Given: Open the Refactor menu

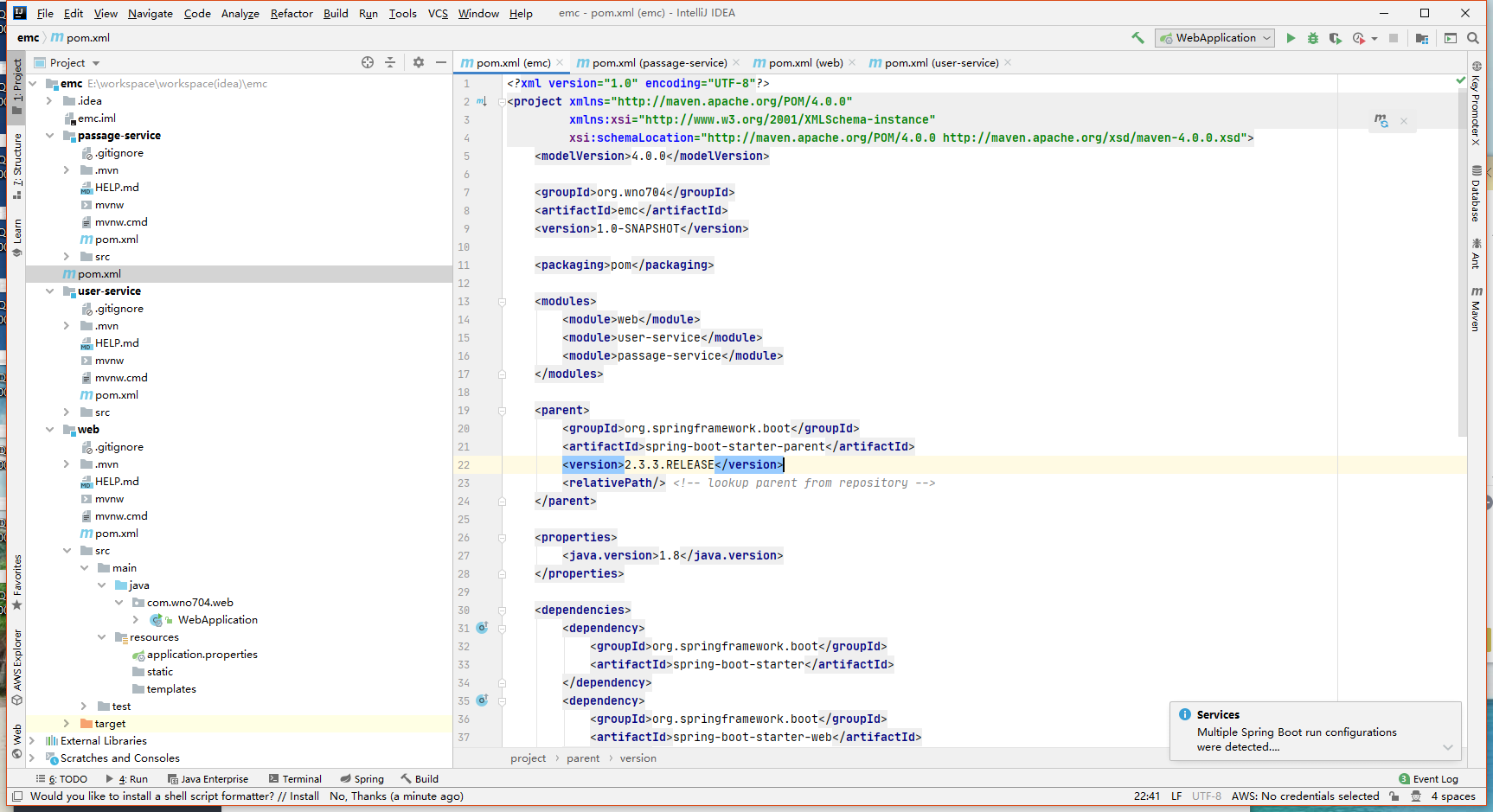Looking at the screenshot, I should pyautogui.click(x=292, y=14).
